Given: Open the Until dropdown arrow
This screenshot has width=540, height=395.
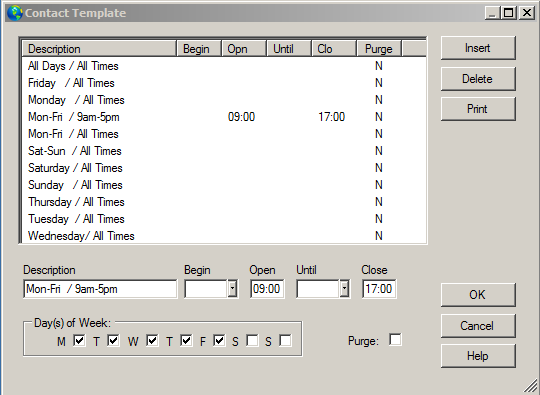Looking at the screenshot, I should coord(344,289).
